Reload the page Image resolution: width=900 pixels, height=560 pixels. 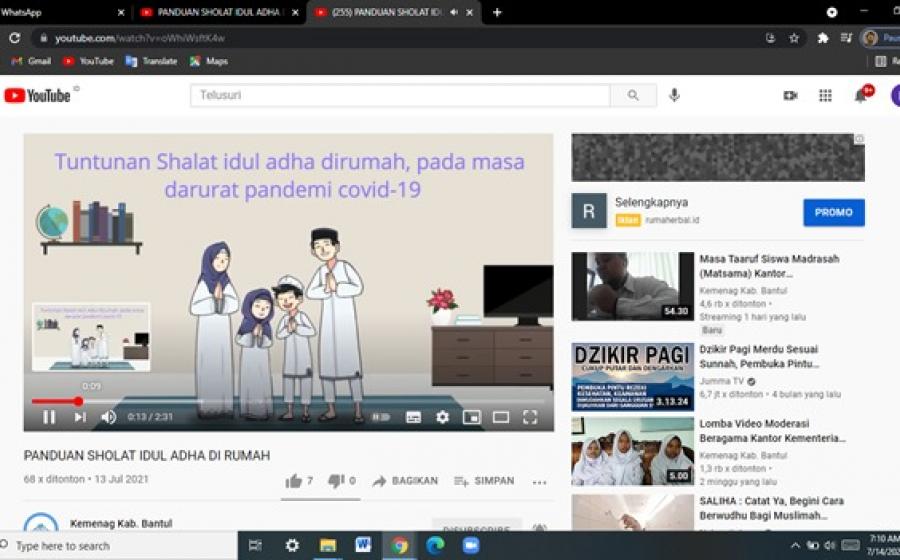coord(15,38)
